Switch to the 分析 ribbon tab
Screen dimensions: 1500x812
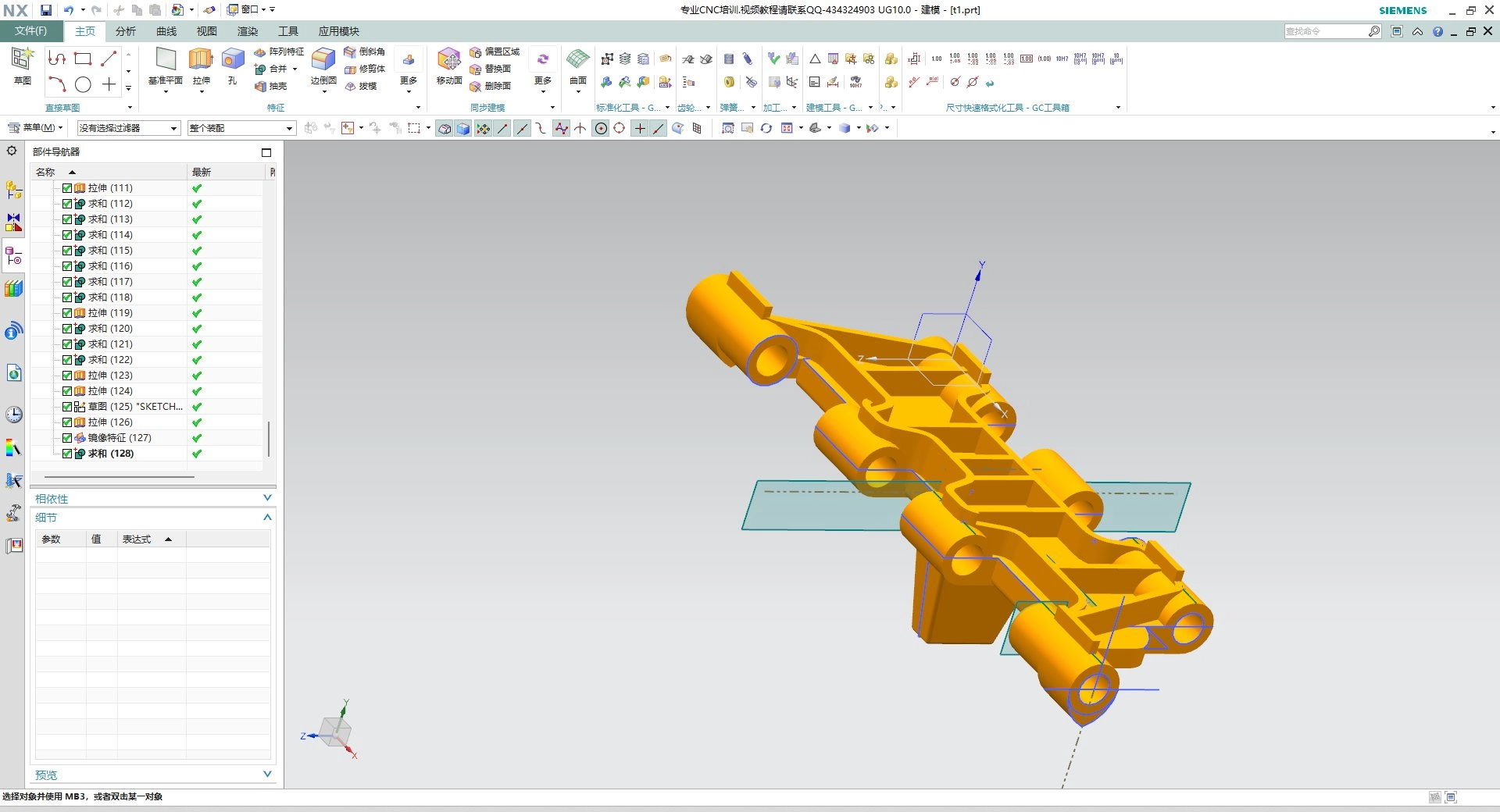(125, 31)
